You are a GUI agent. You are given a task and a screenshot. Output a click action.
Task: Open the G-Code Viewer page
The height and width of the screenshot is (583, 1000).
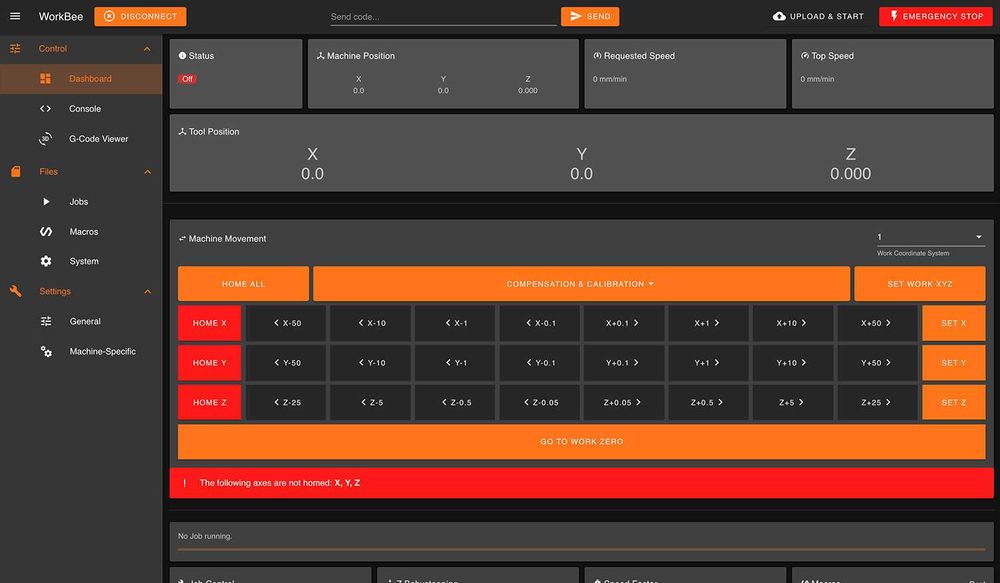[x=81, y=138]
